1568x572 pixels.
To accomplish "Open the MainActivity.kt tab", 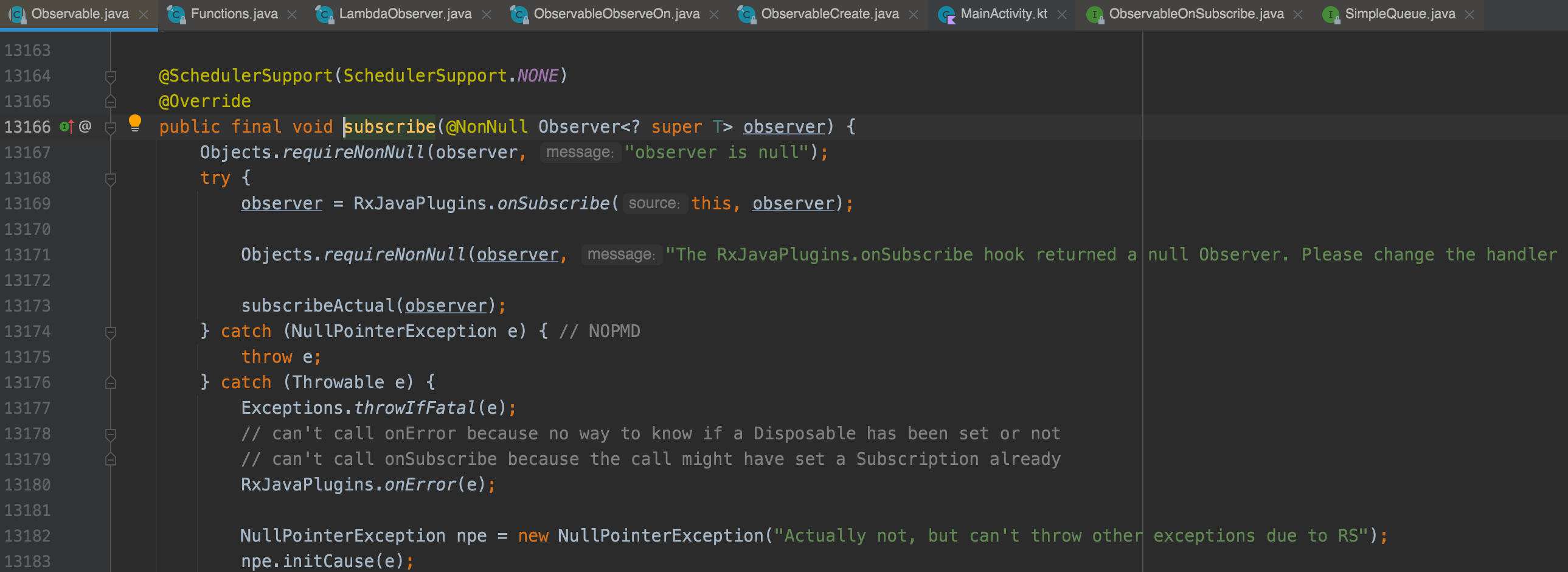I will (1003, 14).
